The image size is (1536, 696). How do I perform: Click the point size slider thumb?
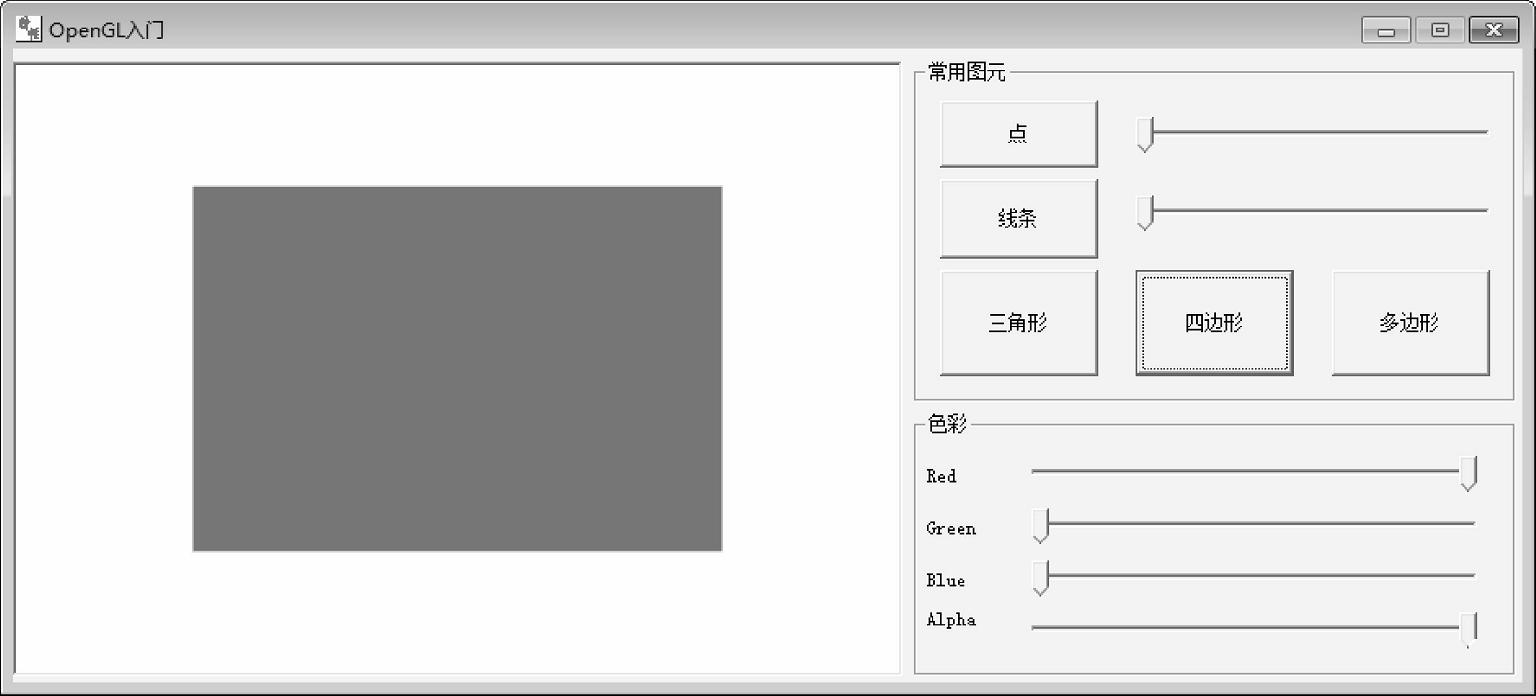coord(1145,134)
